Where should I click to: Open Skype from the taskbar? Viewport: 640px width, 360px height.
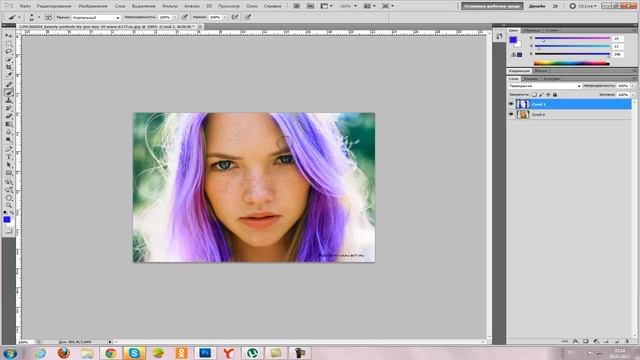(x=134, y=353)
